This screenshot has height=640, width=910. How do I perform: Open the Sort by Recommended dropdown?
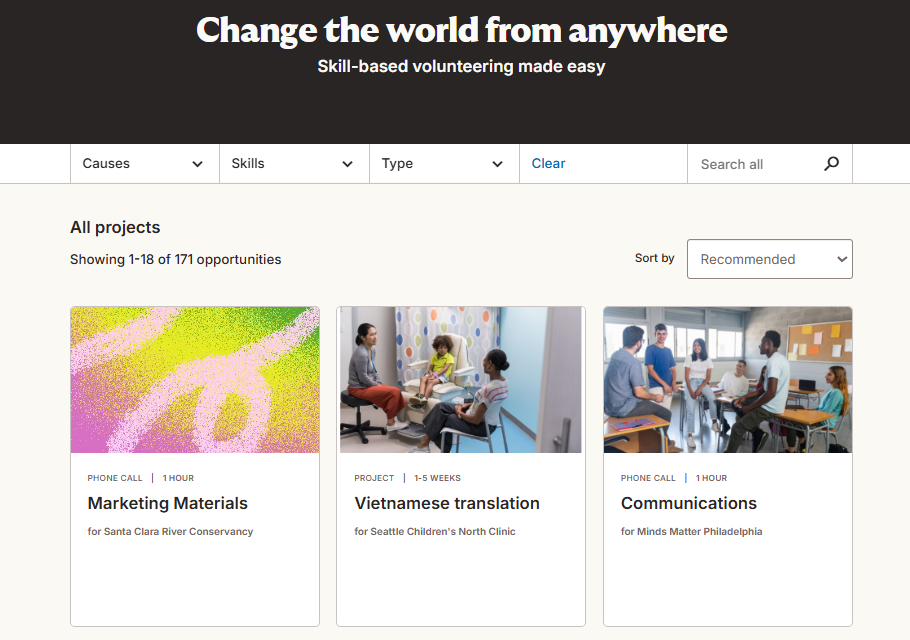coord(769,259)
